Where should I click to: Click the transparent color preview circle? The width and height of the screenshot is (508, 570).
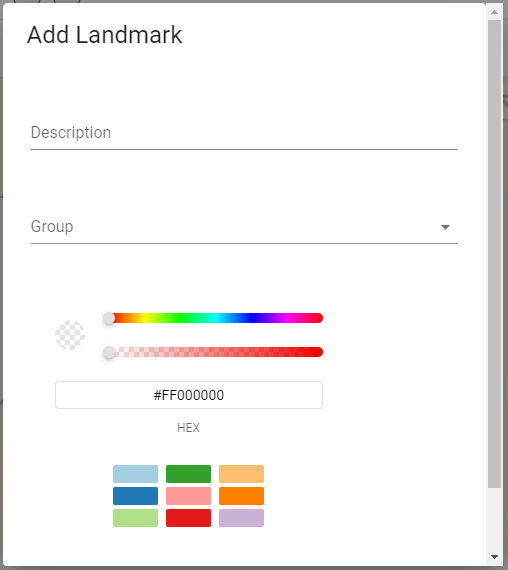point(70,335)
